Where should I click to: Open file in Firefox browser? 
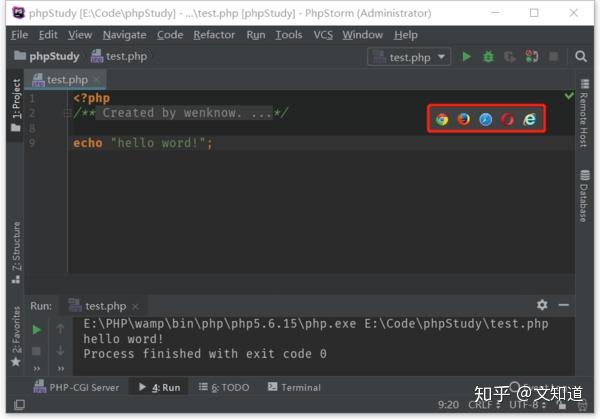point(464,119)
